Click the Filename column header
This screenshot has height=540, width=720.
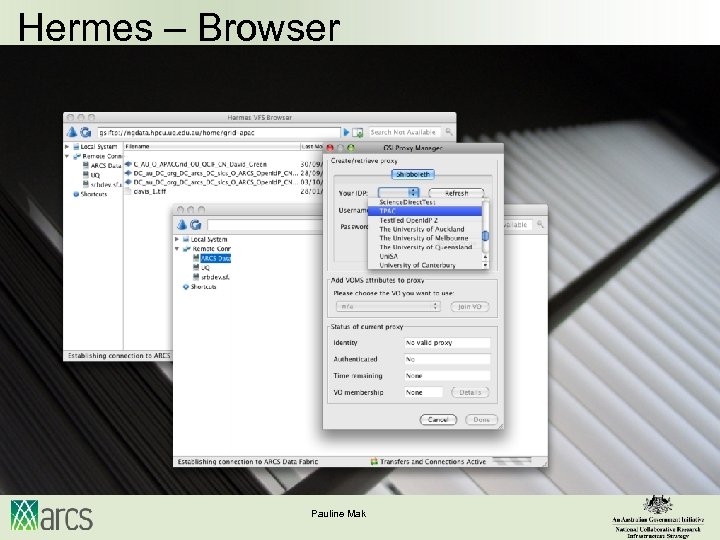212,146
